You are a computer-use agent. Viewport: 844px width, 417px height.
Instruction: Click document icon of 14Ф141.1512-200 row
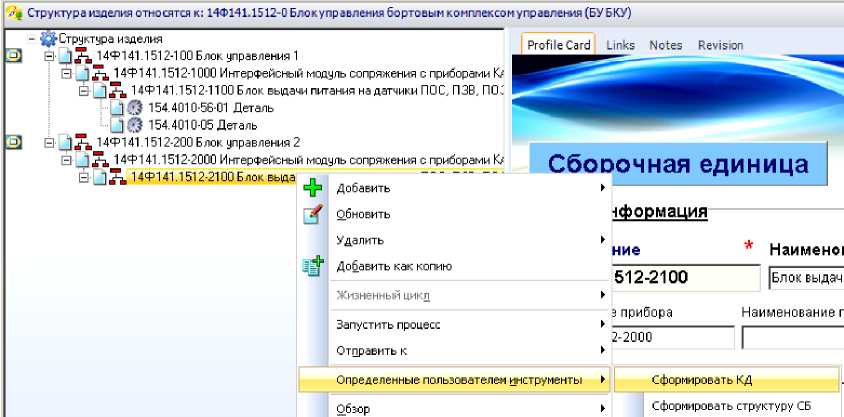(65, 143)
